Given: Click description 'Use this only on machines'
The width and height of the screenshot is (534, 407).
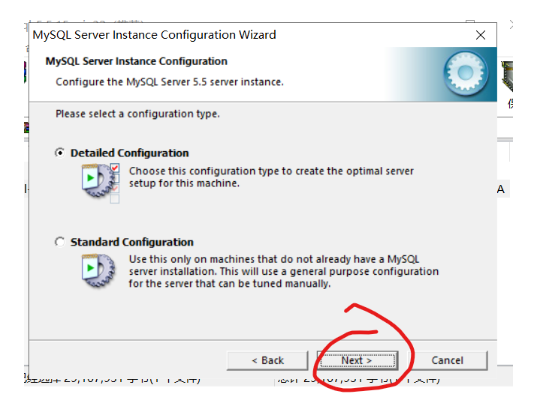Looking at the screenshot, I should tap(284, 271).
